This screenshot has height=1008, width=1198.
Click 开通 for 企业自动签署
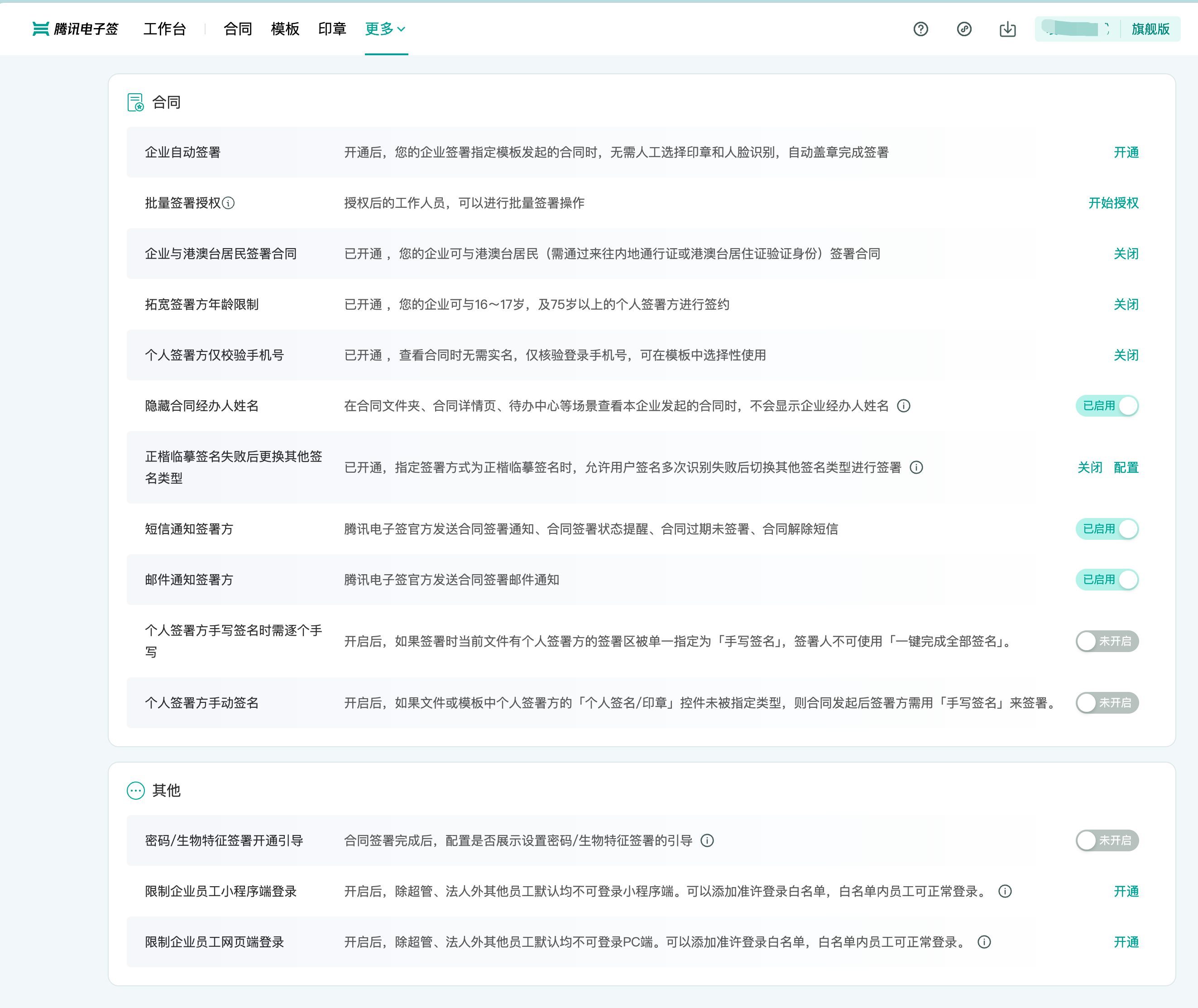pos(1126,153)
